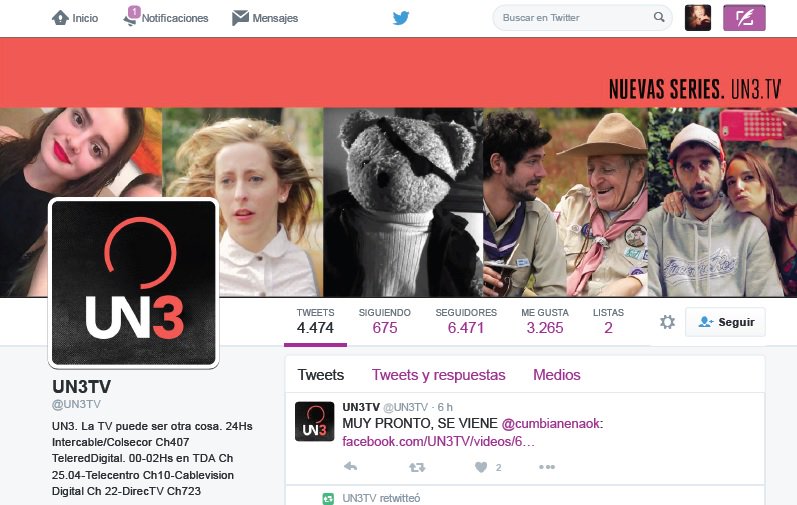Image resolution: width=797 pixels, height=505 pixels.
Task: View Me gusta 3.265 tab
Action: [x=545, y=322]
